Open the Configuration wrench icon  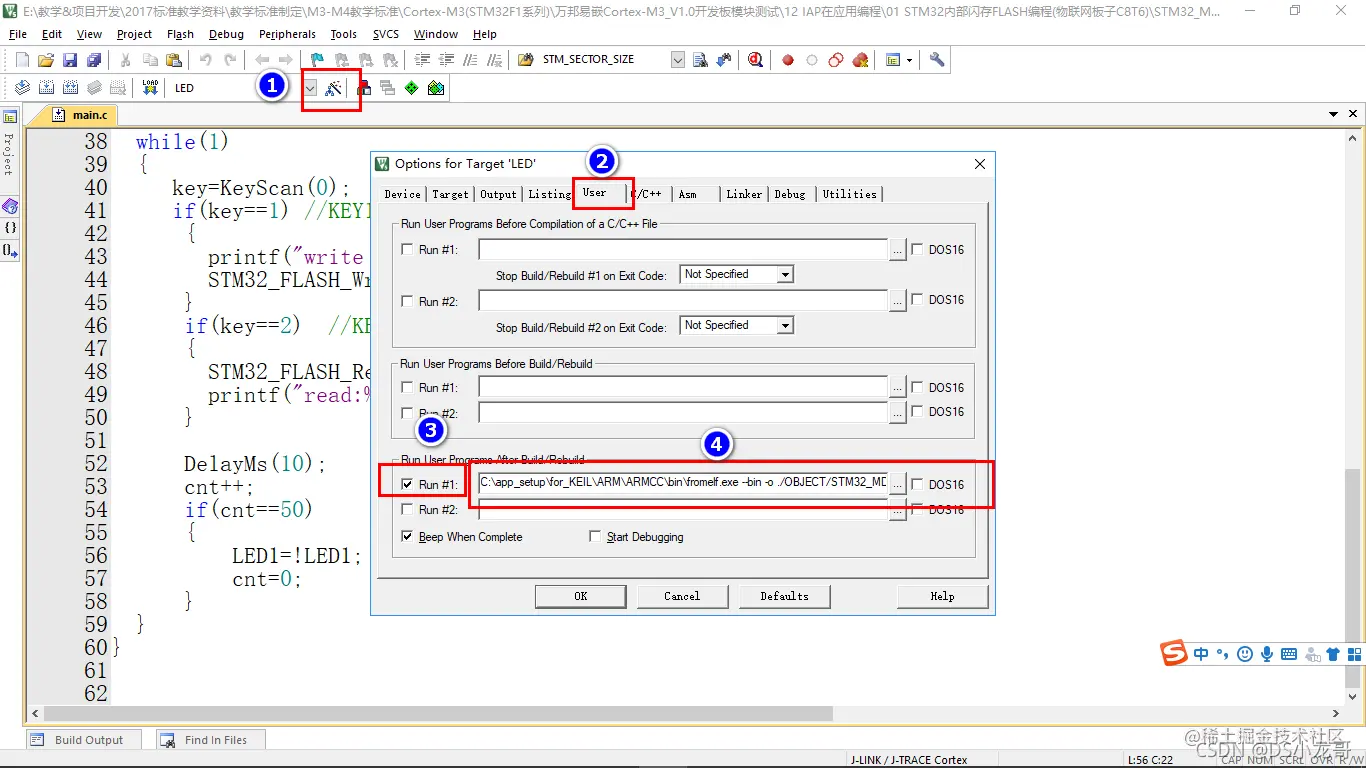point(937,60)
